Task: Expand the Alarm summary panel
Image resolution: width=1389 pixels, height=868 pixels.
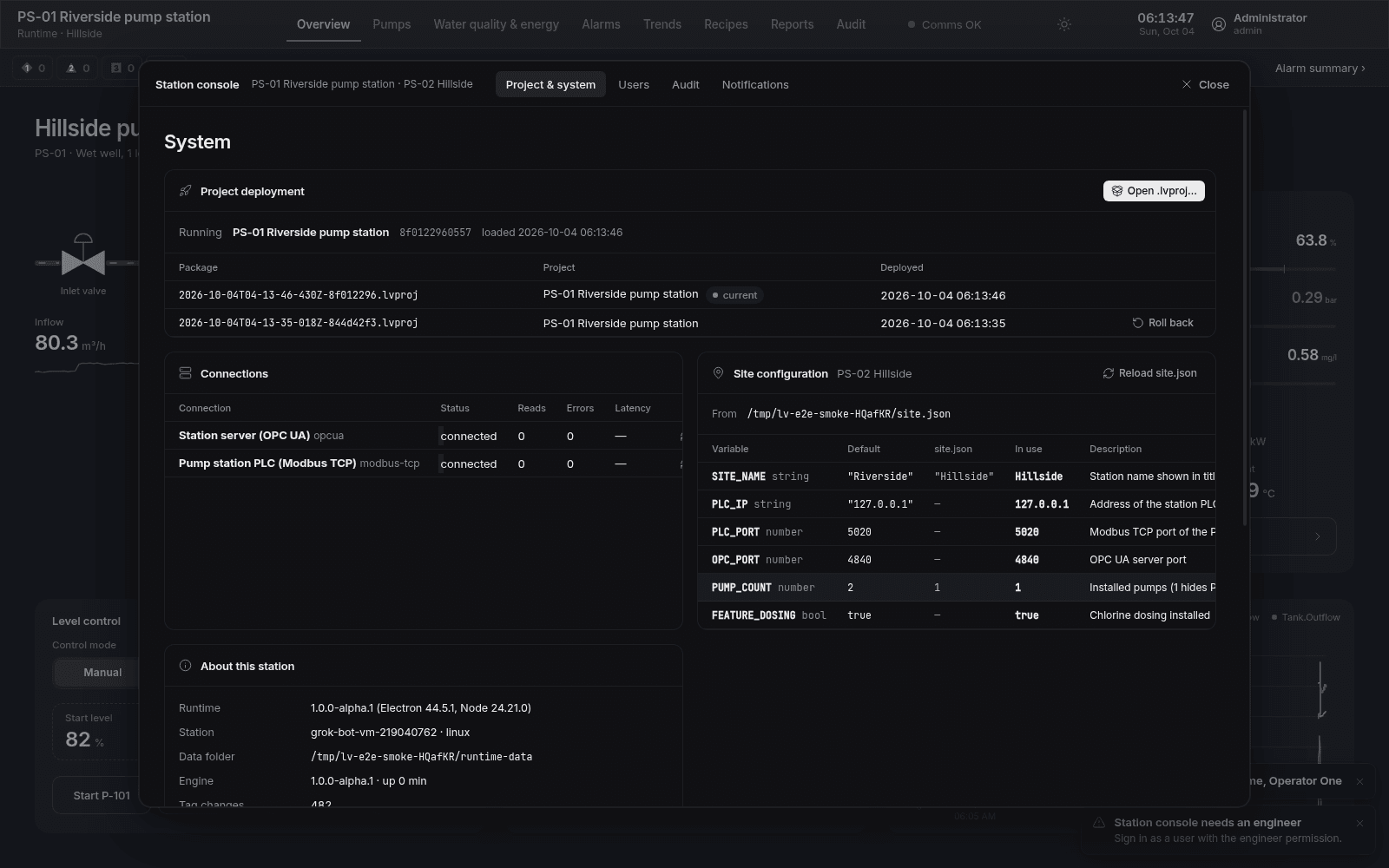Action: click(1320, 68)
